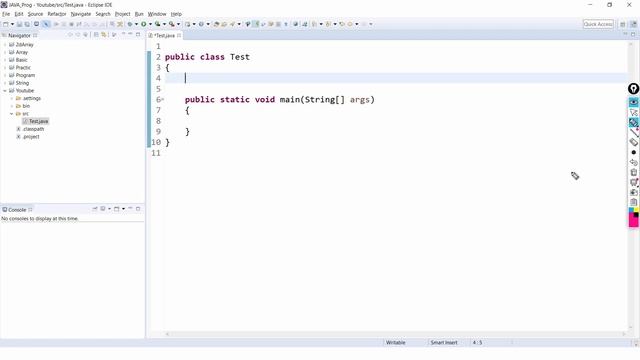Click the Run with Coverage icon
The image size is (640, 360).
[157, 24]
